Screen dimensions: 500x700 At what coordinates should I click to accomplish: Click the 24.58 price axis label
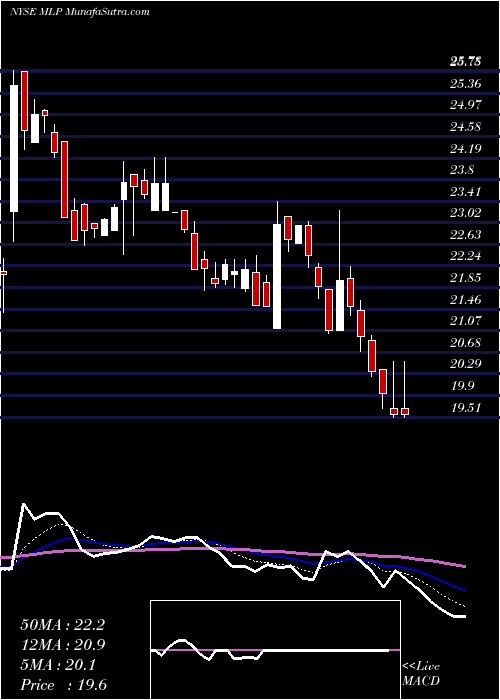[x=466, y=127]
